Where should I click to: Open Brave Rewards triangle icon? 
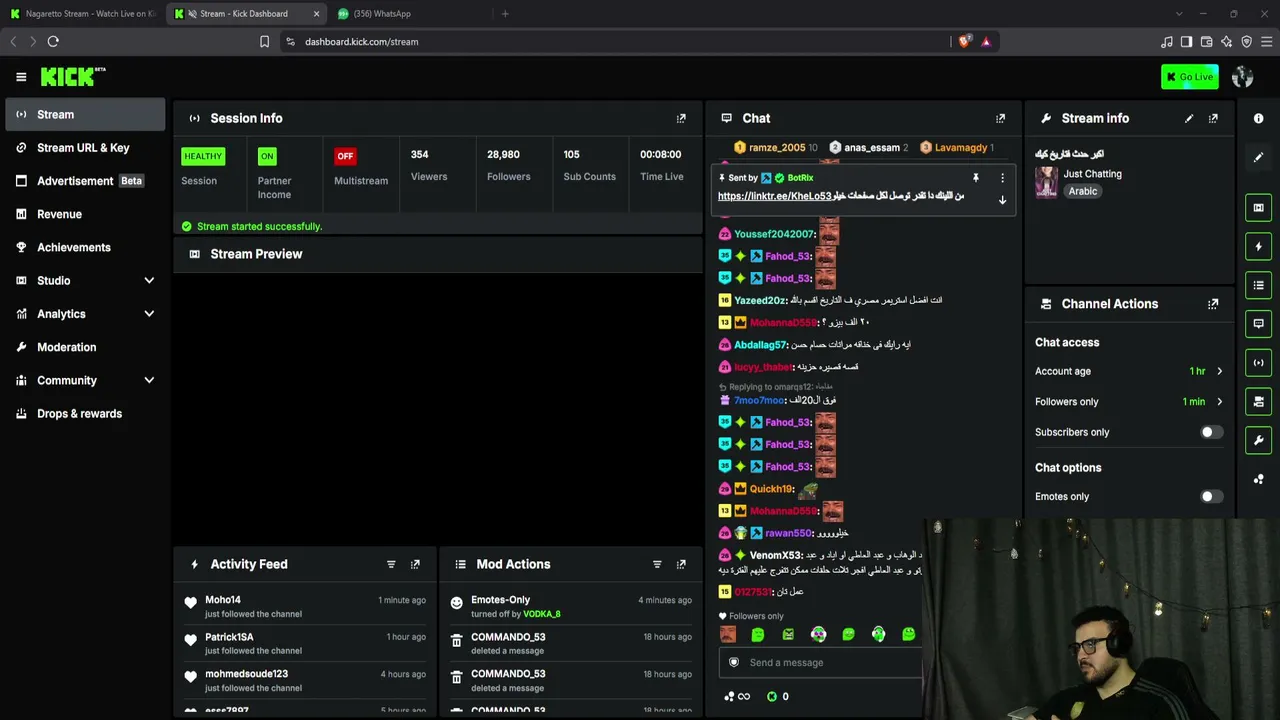tap(986, 41)
